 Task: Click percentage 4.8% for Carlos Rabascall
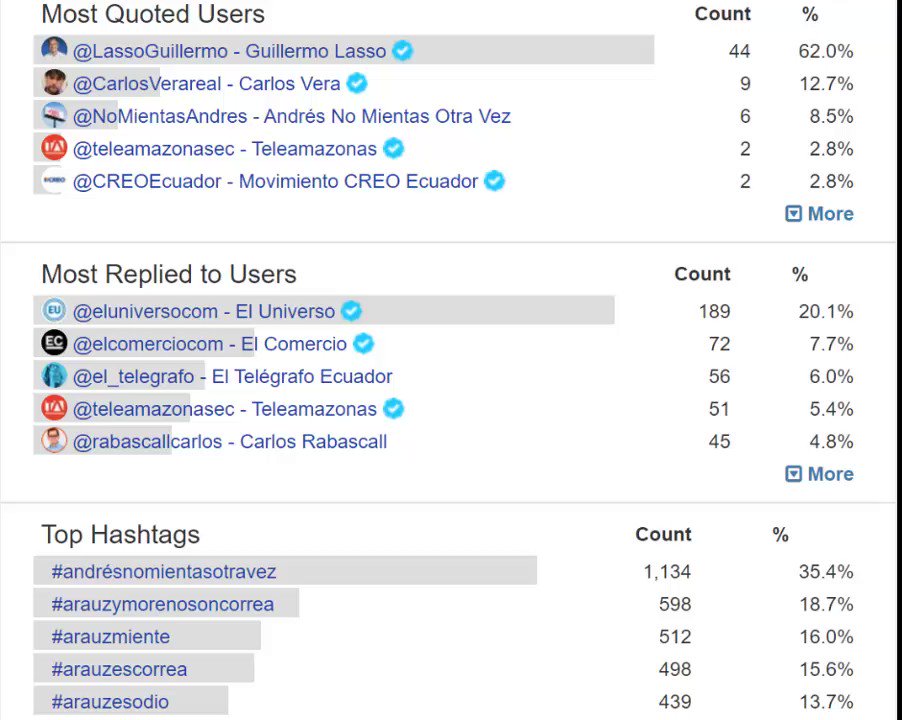click(x=831, y=442)
